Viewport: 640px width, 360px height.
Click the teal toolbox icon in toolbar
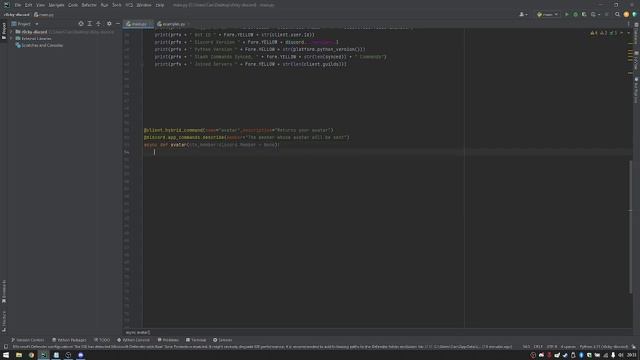(x=635, y=14)
